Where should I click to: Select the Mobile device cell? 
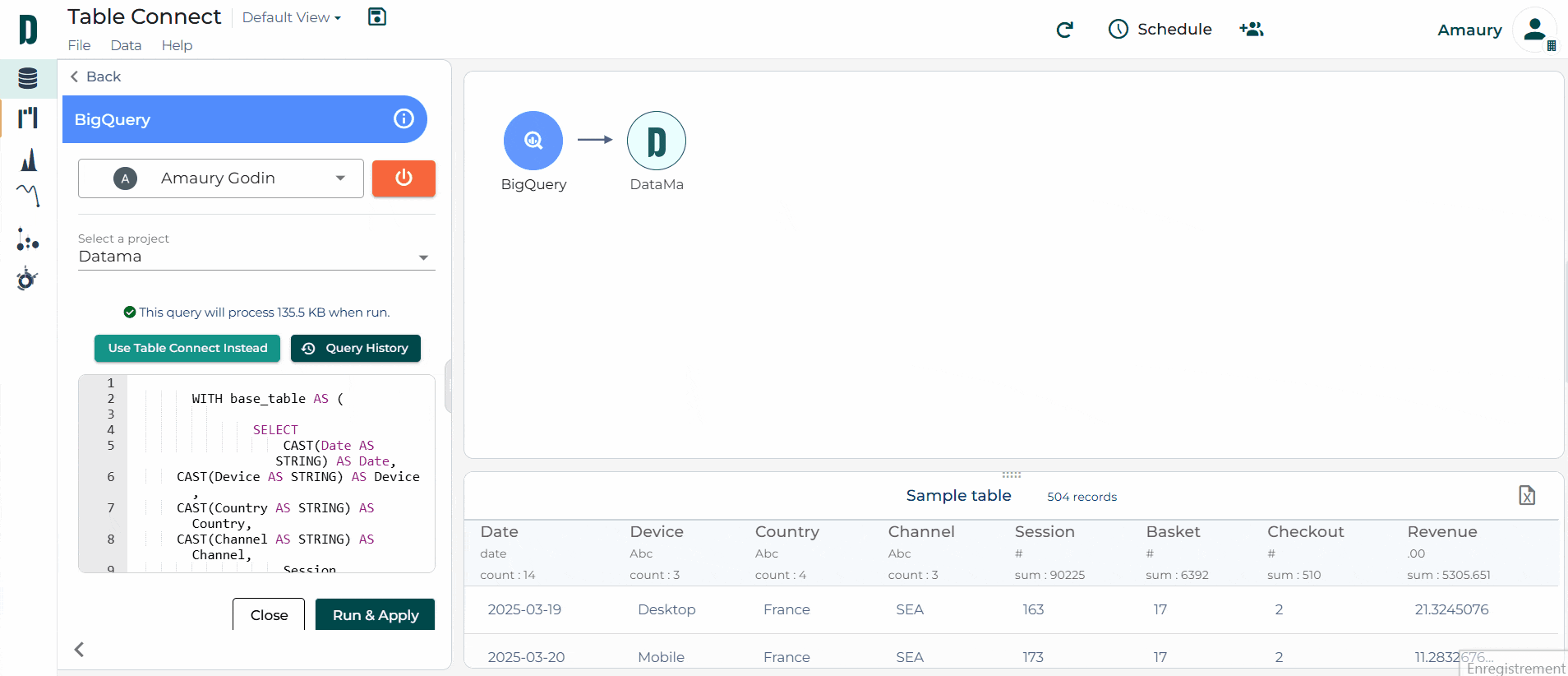(x=661, y=657)
